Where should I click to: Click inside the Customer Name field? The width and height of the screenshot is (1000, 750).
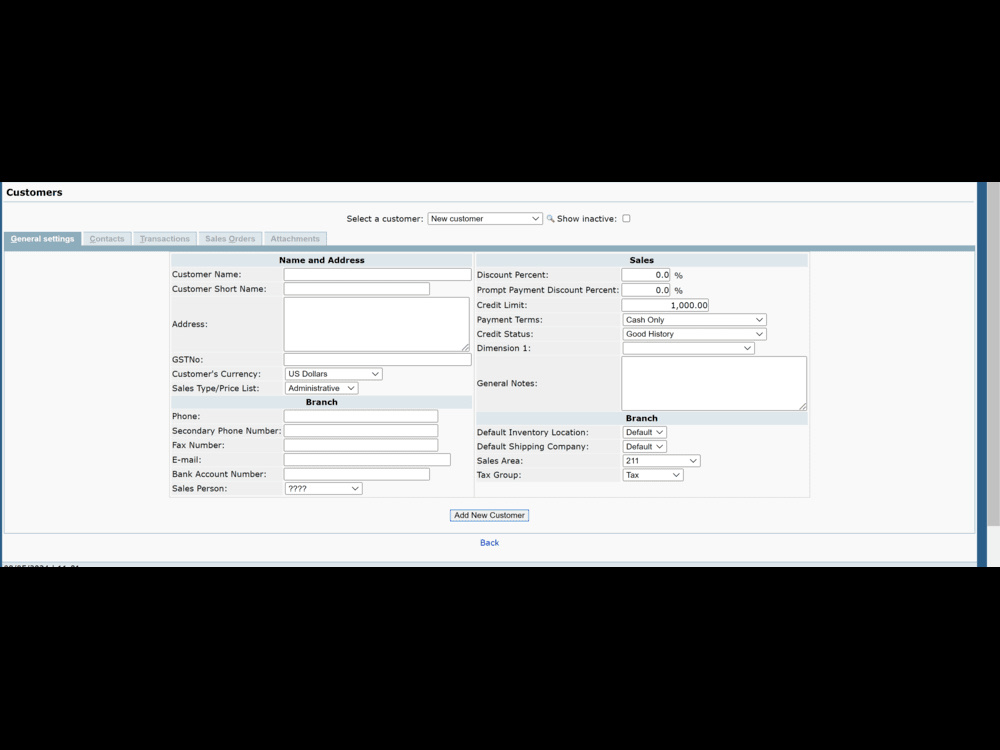[x=375, y=273]
